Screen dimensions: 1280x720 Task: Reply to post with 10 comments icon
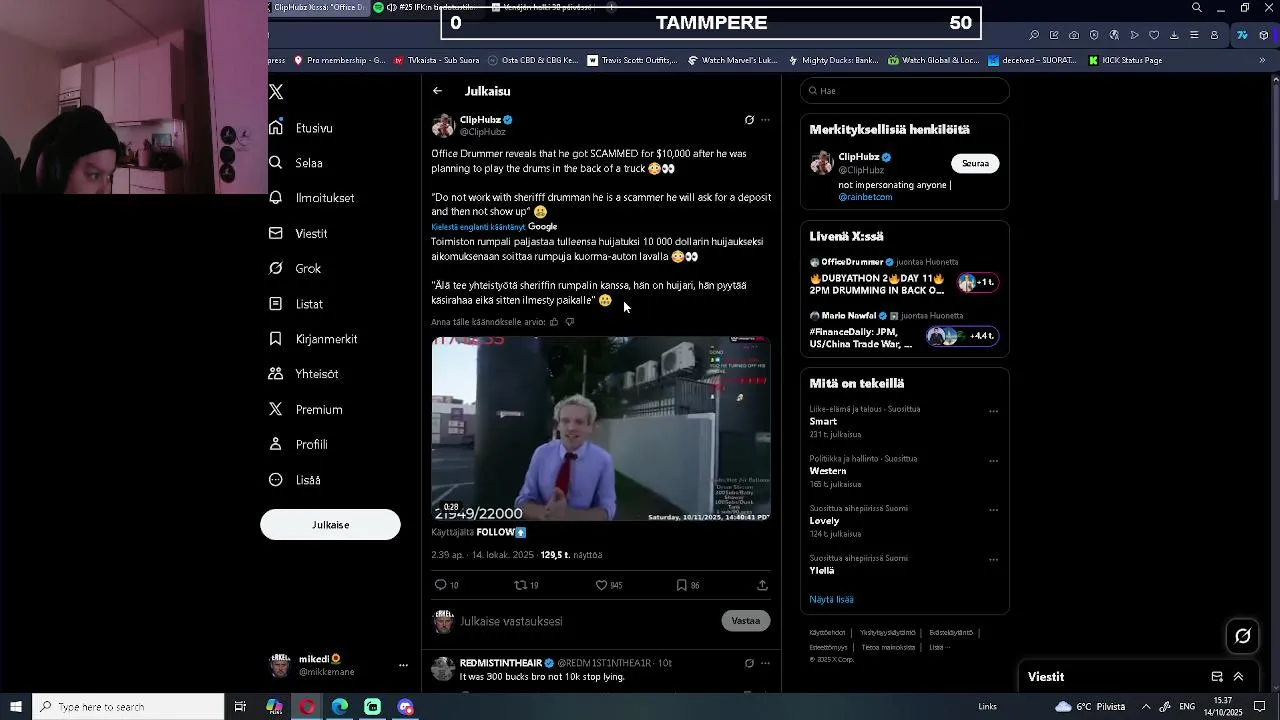pos(446,585)
